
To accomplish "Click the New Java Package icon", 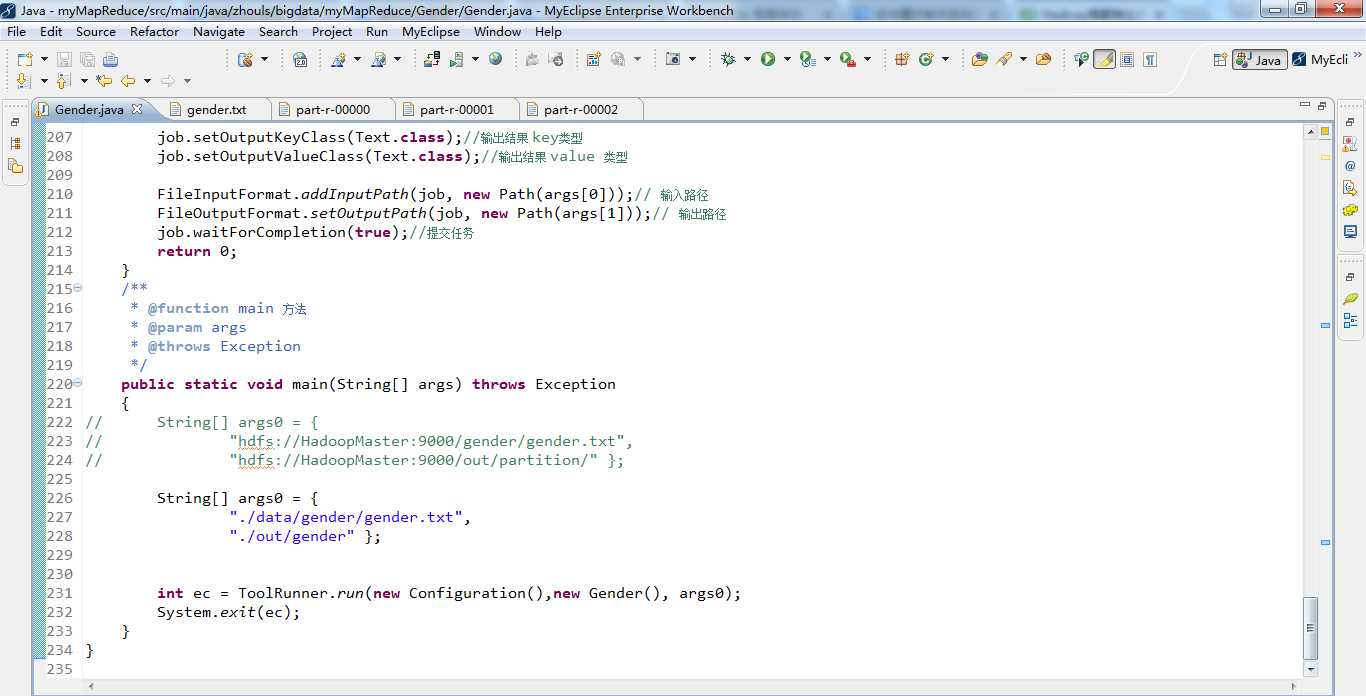I will pos(902,59).
